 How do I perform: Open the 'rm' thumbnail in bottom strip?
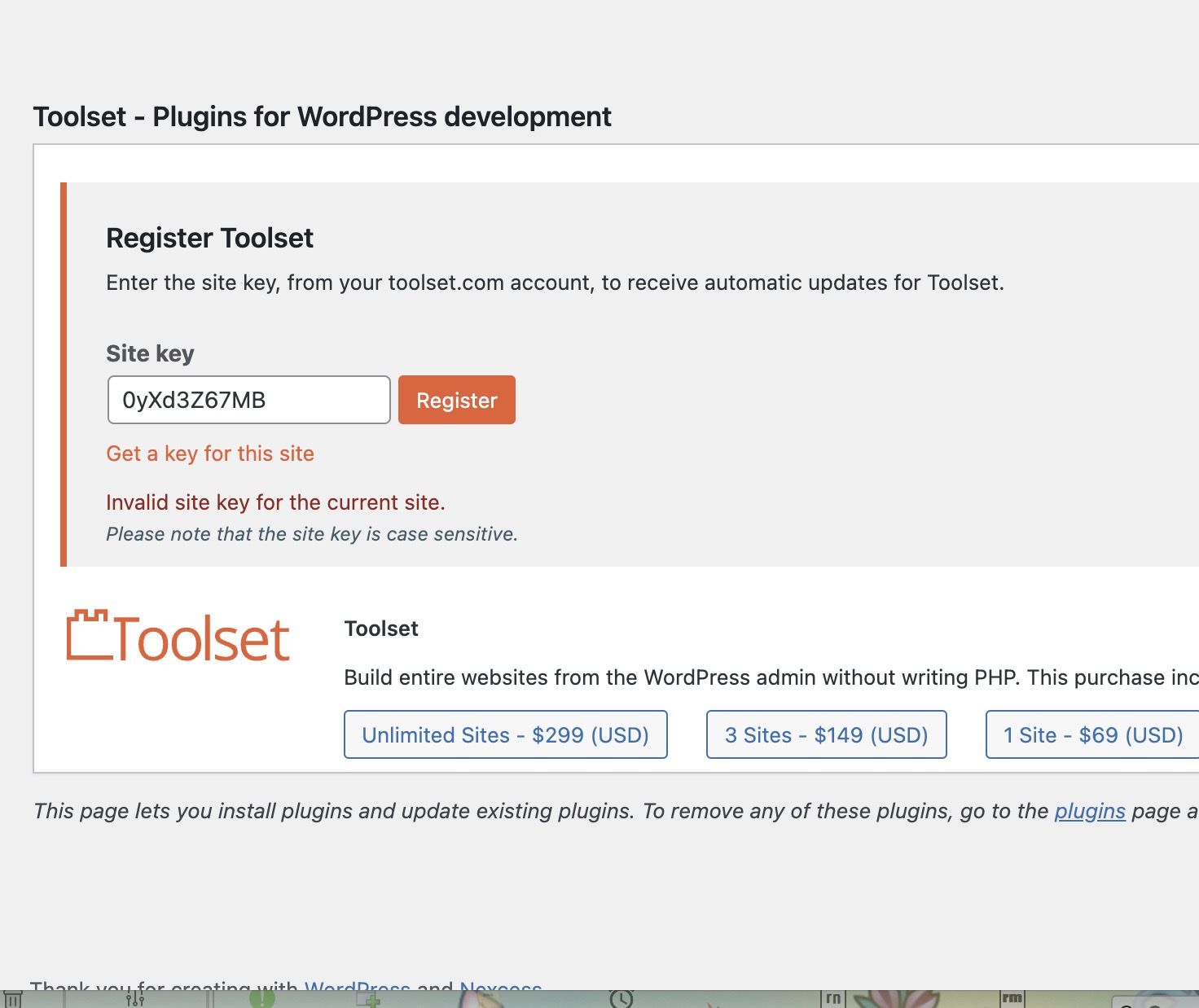[1012, 999]
